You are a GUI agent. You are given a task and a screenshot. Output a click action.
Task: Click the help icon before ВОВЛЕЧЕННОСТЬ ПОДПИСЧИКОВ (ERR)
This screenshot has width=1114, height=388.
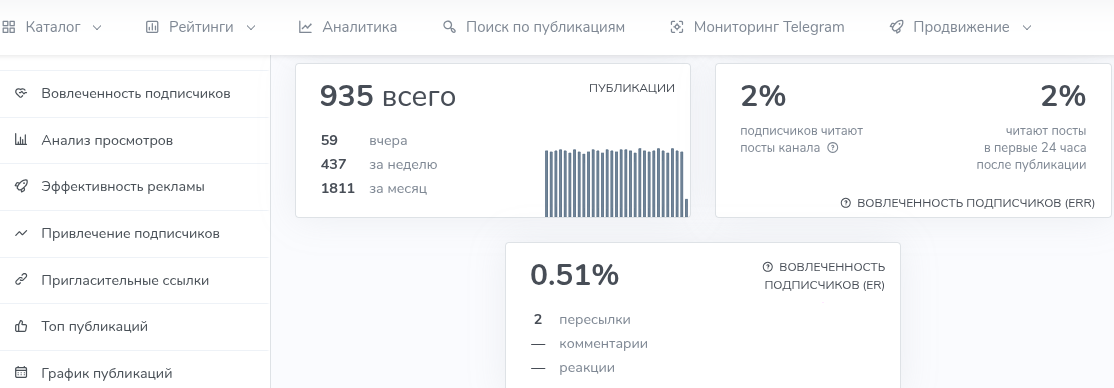(x=845, y=203)
